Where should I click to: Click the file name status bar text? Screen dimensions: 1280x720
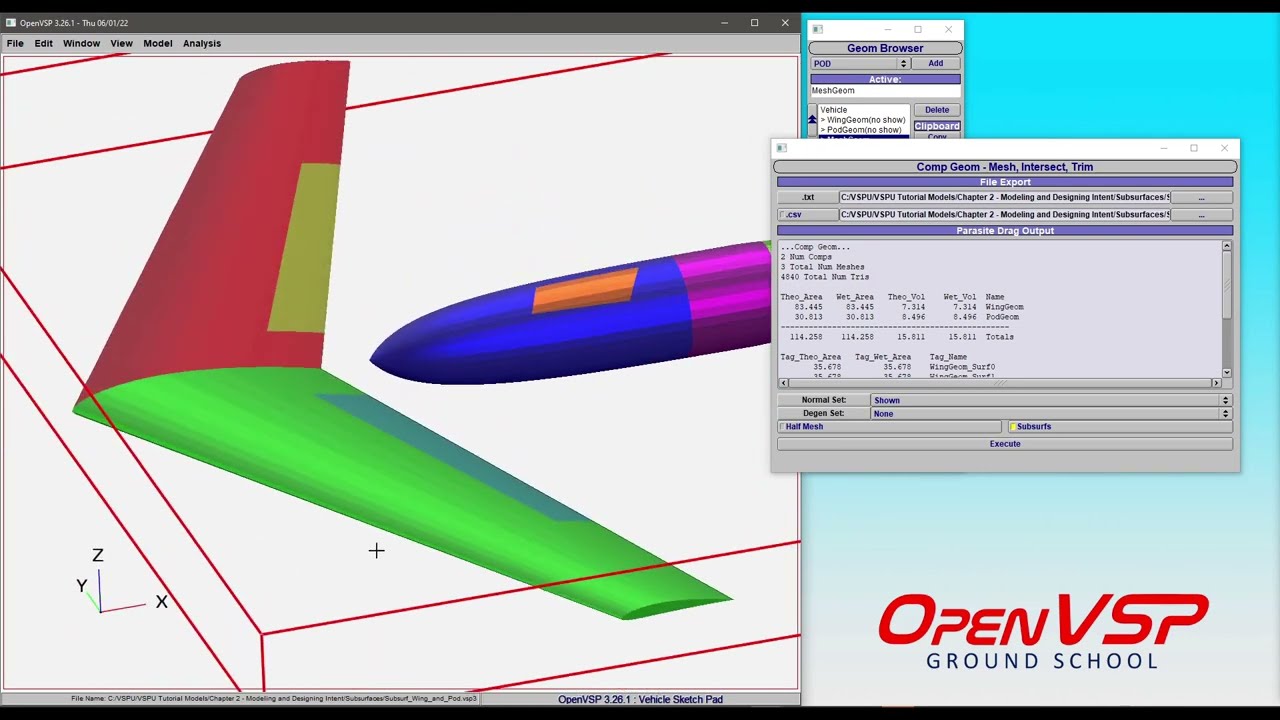(273, 699)
